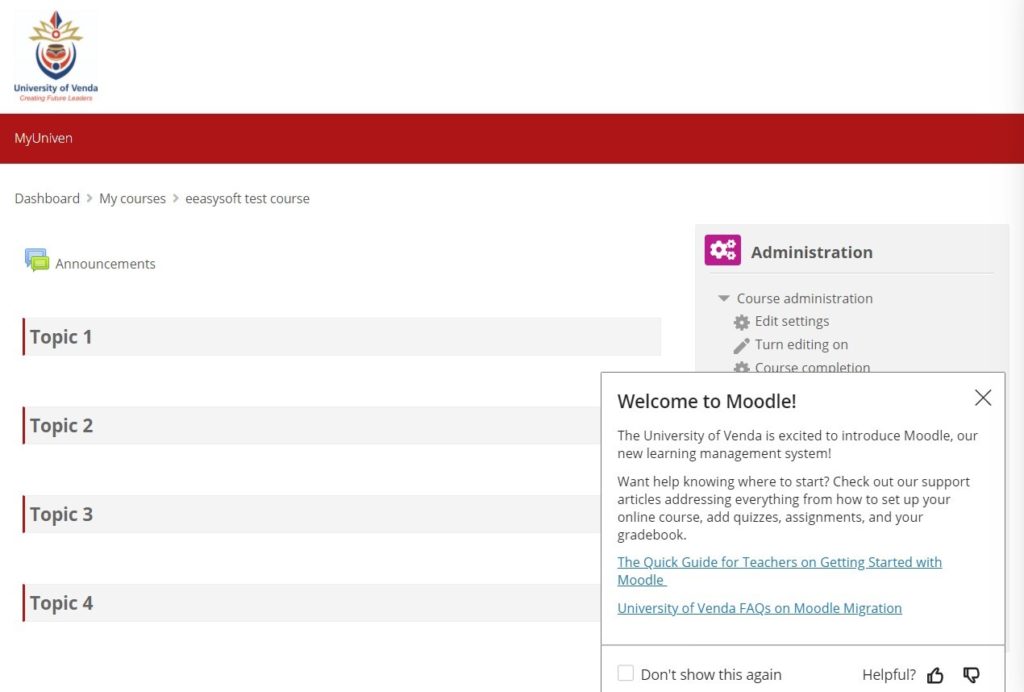Open Edit settings link
1024x692 pixels.
tap(792, 321)
